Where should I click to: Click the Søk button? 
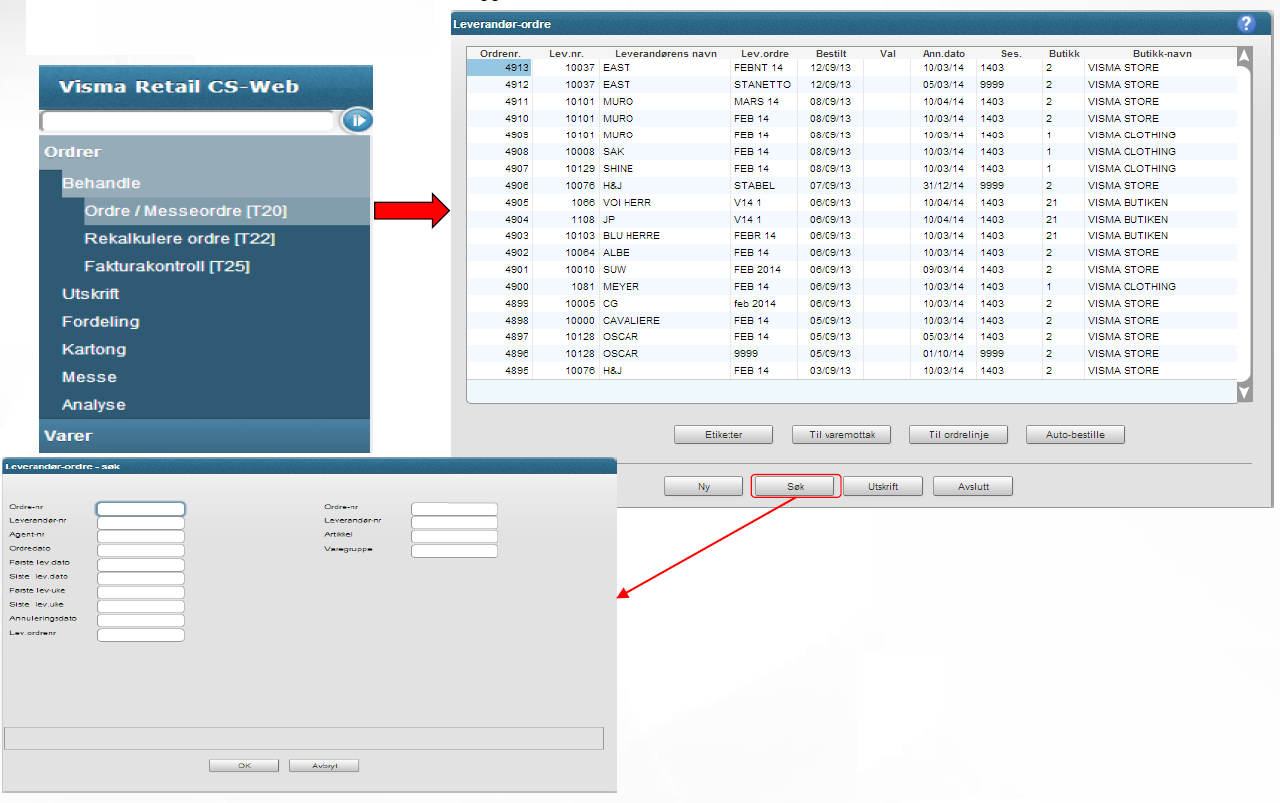tap(795, 487)
